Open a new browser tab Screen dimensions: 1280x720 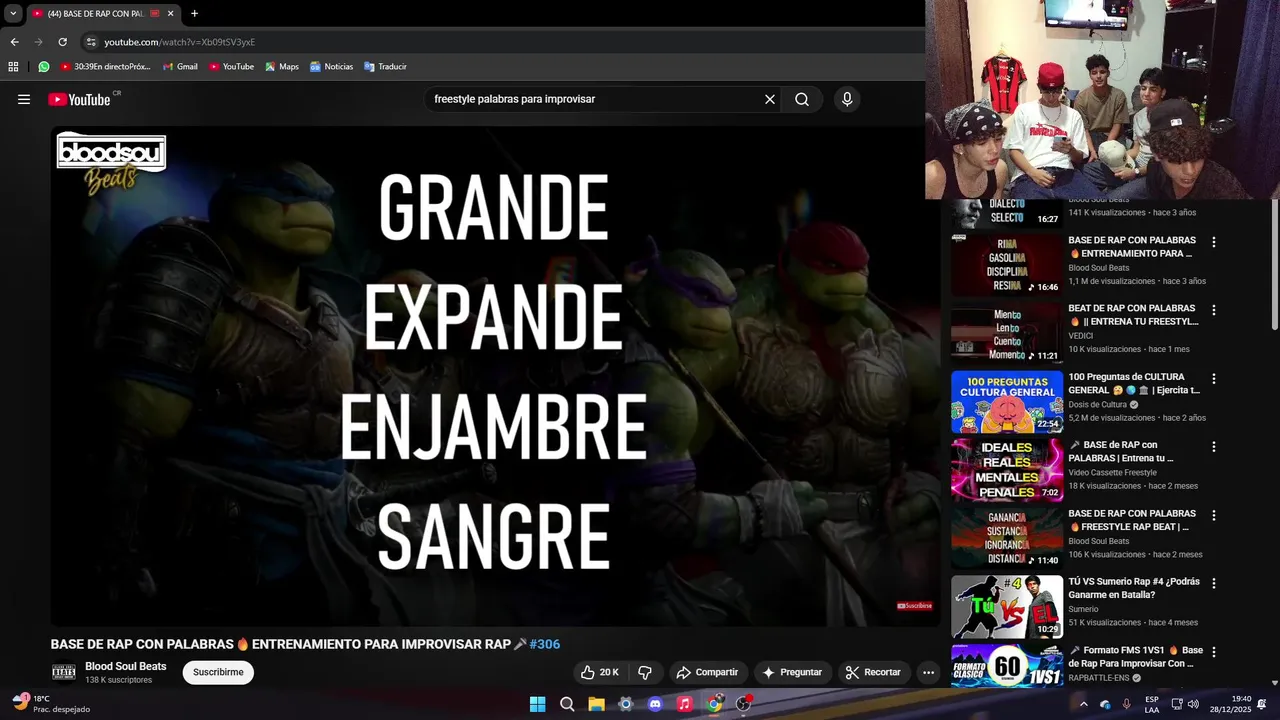tap(194, 14)
